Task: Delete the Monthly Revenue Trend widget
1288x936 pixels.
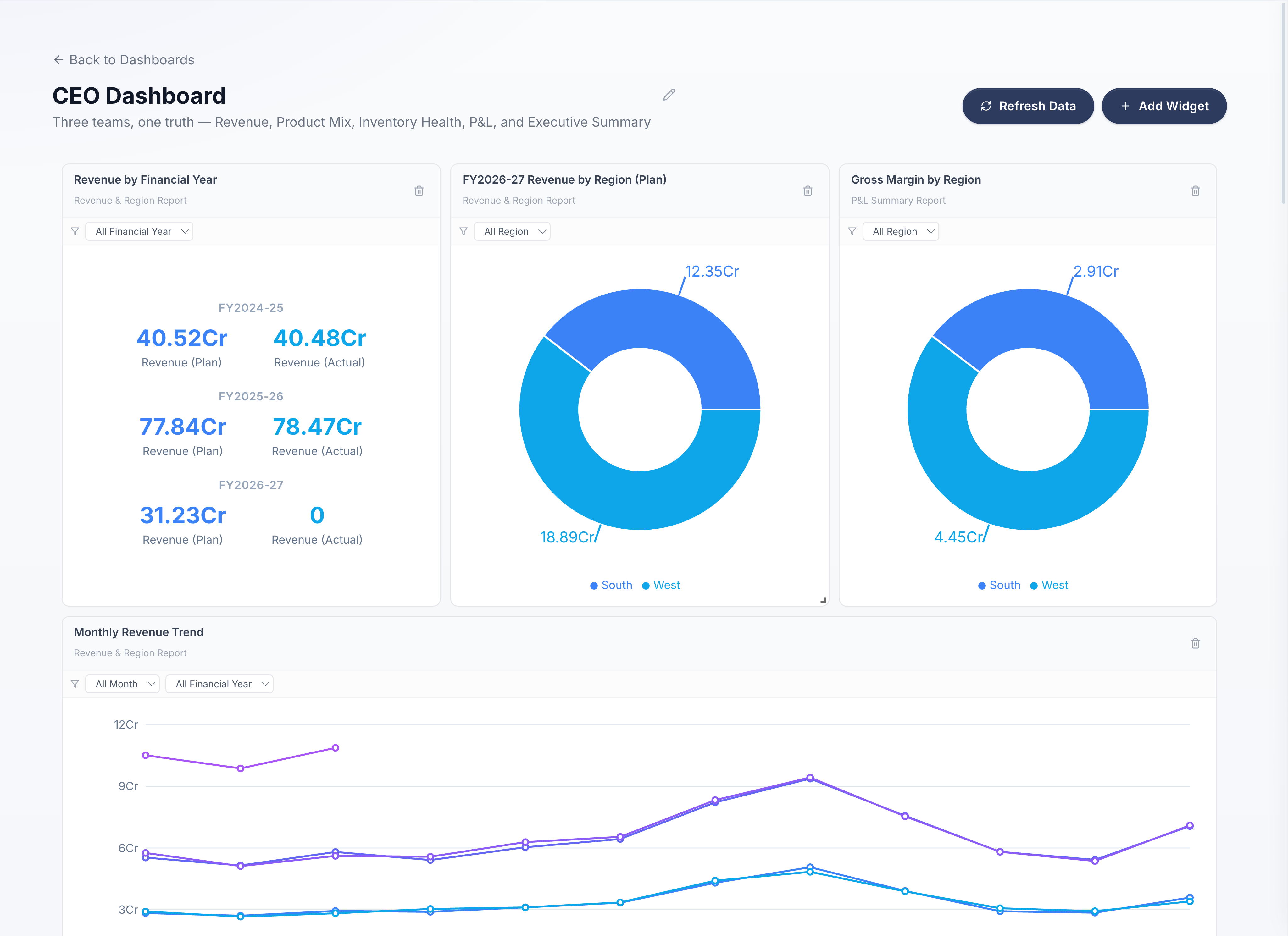Action: click(1196, 643)
